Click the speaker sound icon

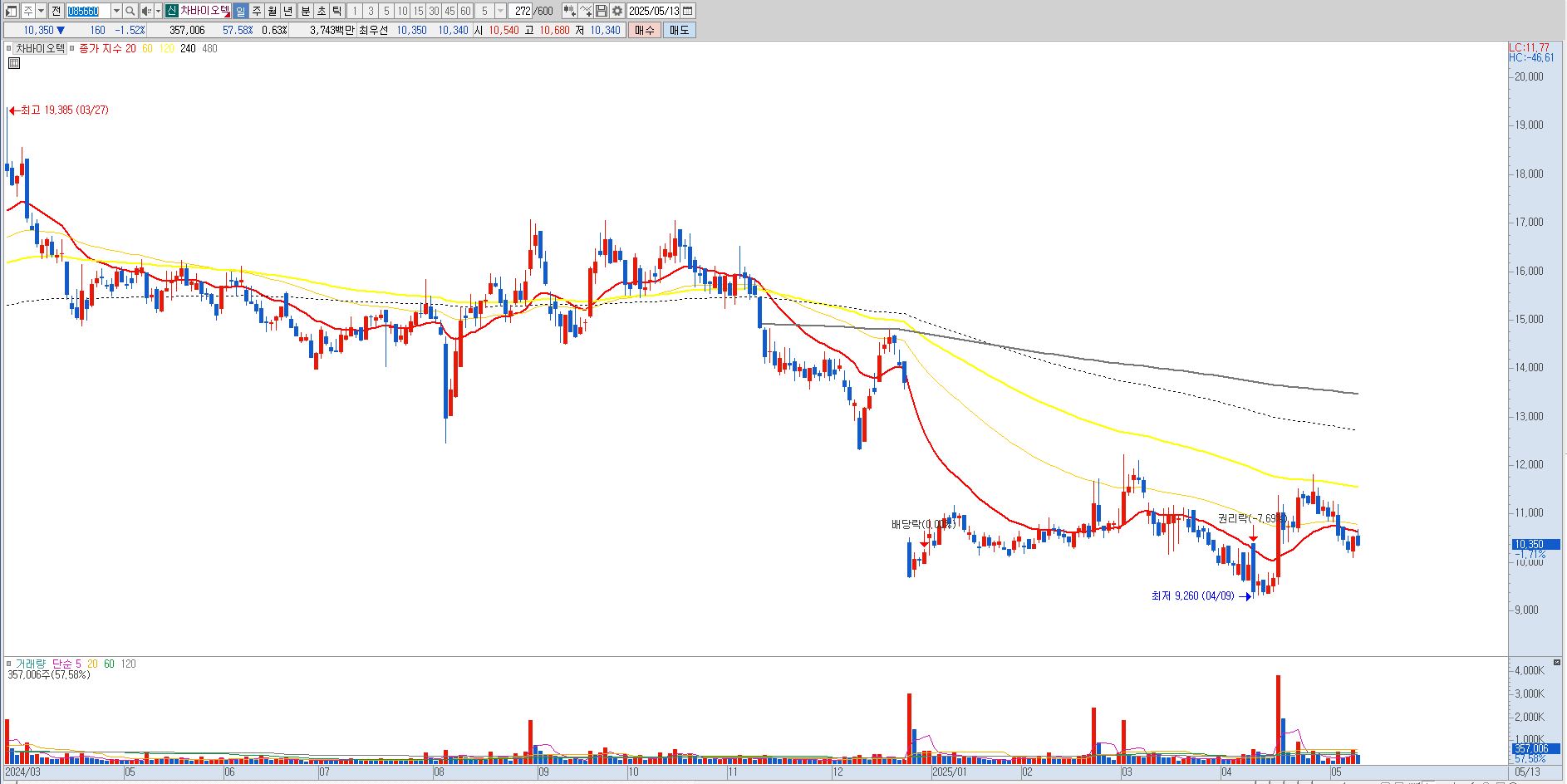[146, 11]
